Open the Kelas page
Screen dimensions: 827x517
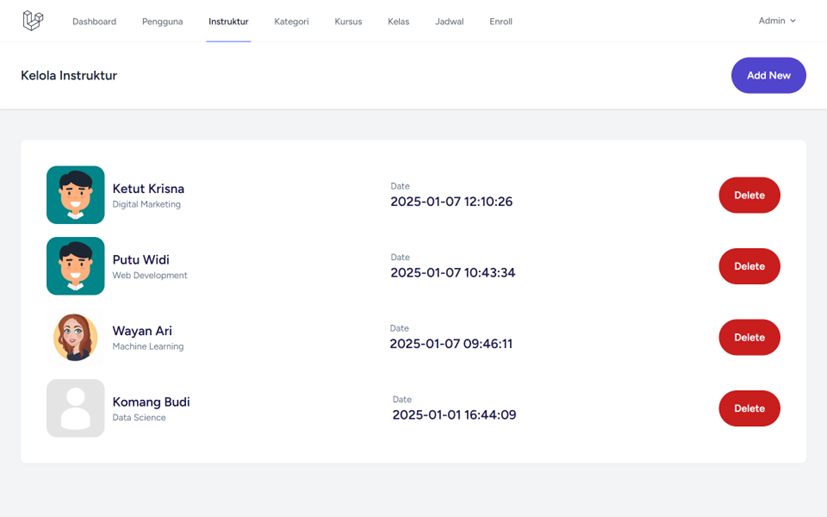pyautogui.click(x=398, y=22)
